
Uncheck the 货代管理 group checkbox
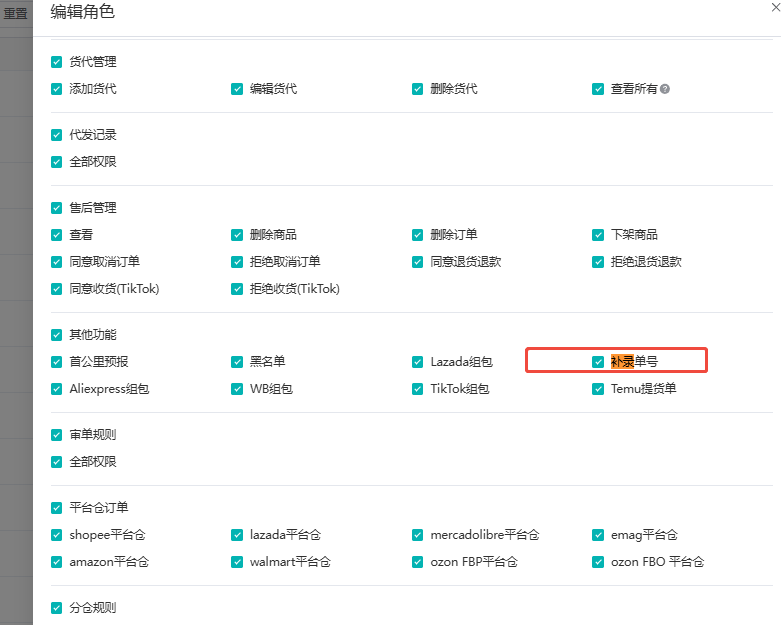[56, 62]
